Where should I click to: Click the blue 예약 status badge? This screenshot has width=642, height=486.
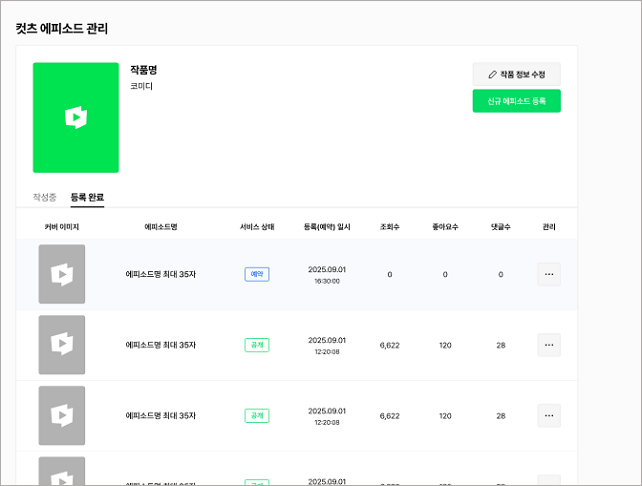[257, 274]
